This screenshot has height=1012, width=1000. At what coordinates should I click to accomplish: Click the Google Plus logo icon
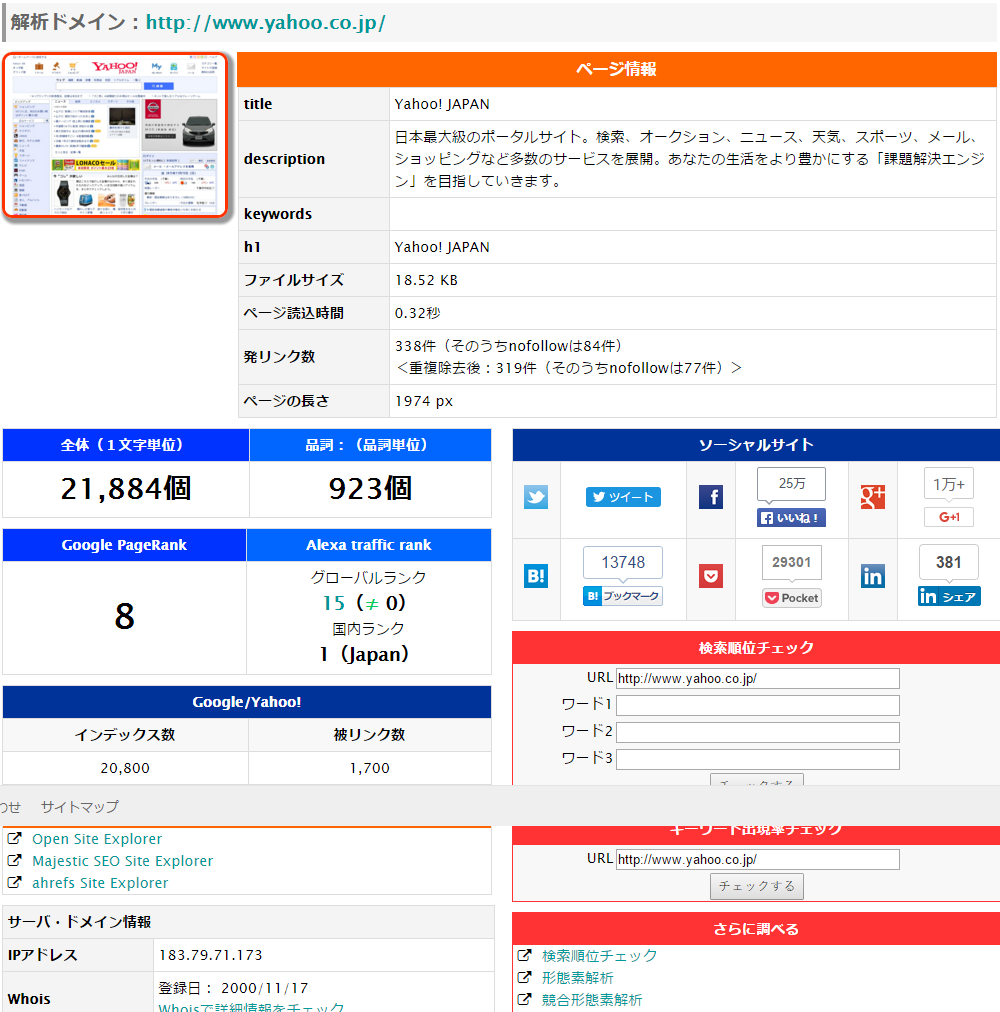click(x=873, y=497)
